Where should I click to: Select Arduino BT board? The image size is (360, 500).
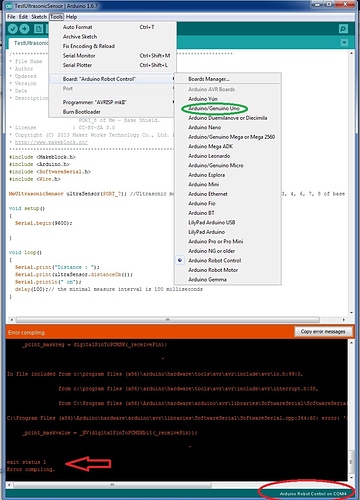pos(228,213)
